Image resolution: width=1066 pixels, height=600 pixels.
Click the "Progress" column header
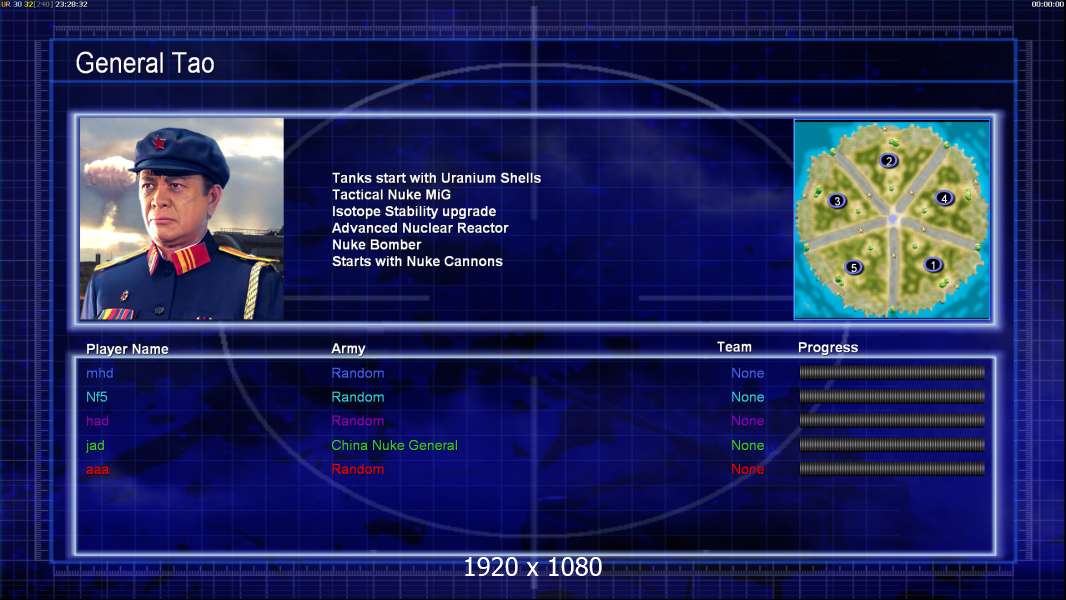(x=828, y=347)
